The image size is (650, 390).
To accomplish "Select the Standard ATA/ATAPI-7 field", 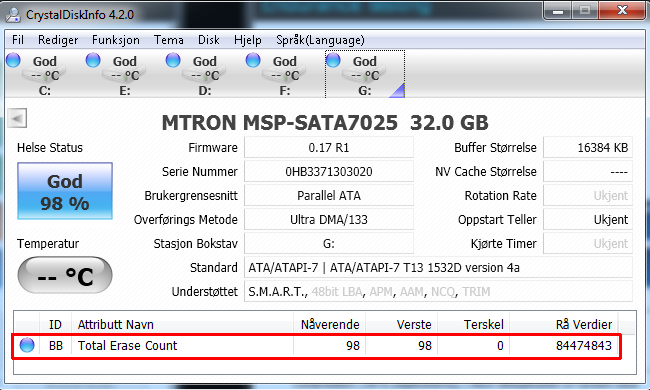I will click(438, 268).
